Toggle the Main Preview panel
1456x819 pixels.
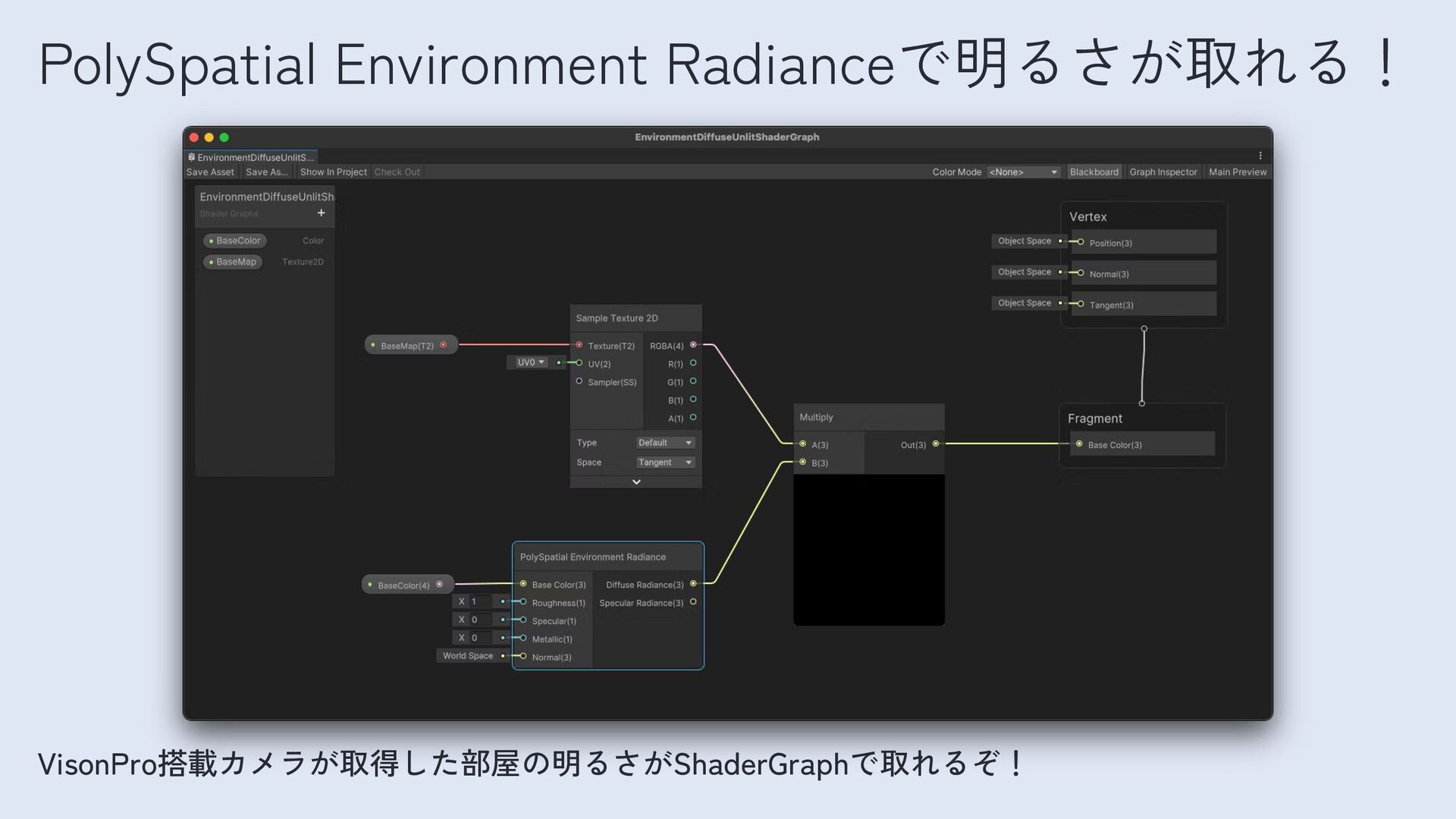pyautogui.click(x=1237, y=172)
